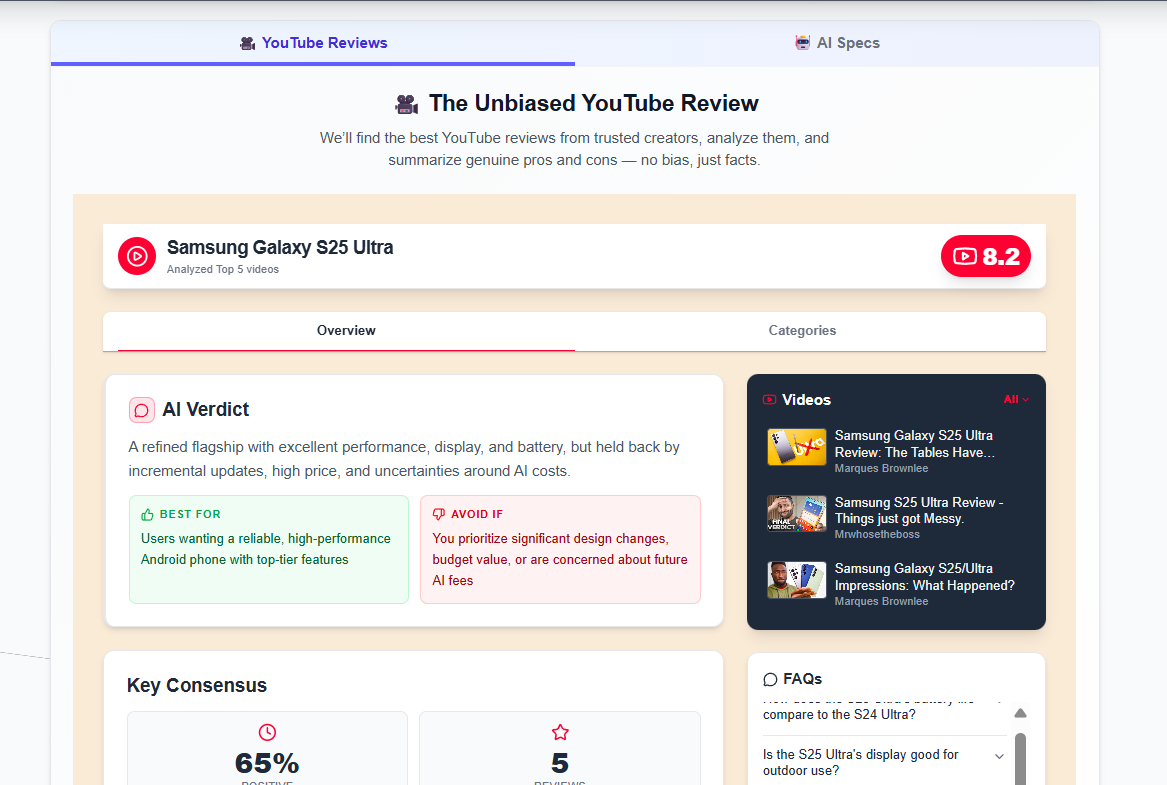Click the red play icon beside Samsung Galaxy S25 Ultra

tap(137, 256)
